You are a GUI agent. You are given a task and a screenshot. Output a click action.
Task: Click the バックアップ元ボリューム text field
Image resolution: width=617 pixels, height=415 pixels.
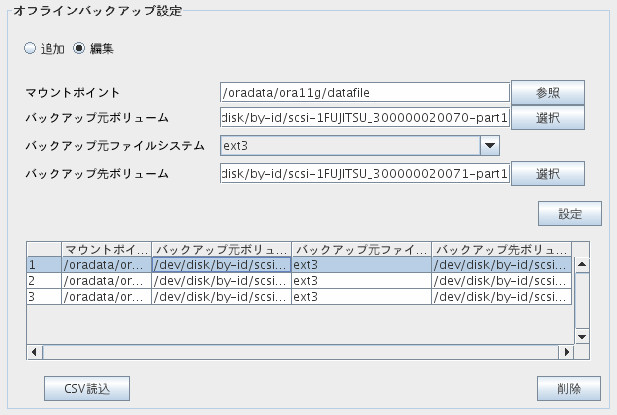(x=365, y=118)
